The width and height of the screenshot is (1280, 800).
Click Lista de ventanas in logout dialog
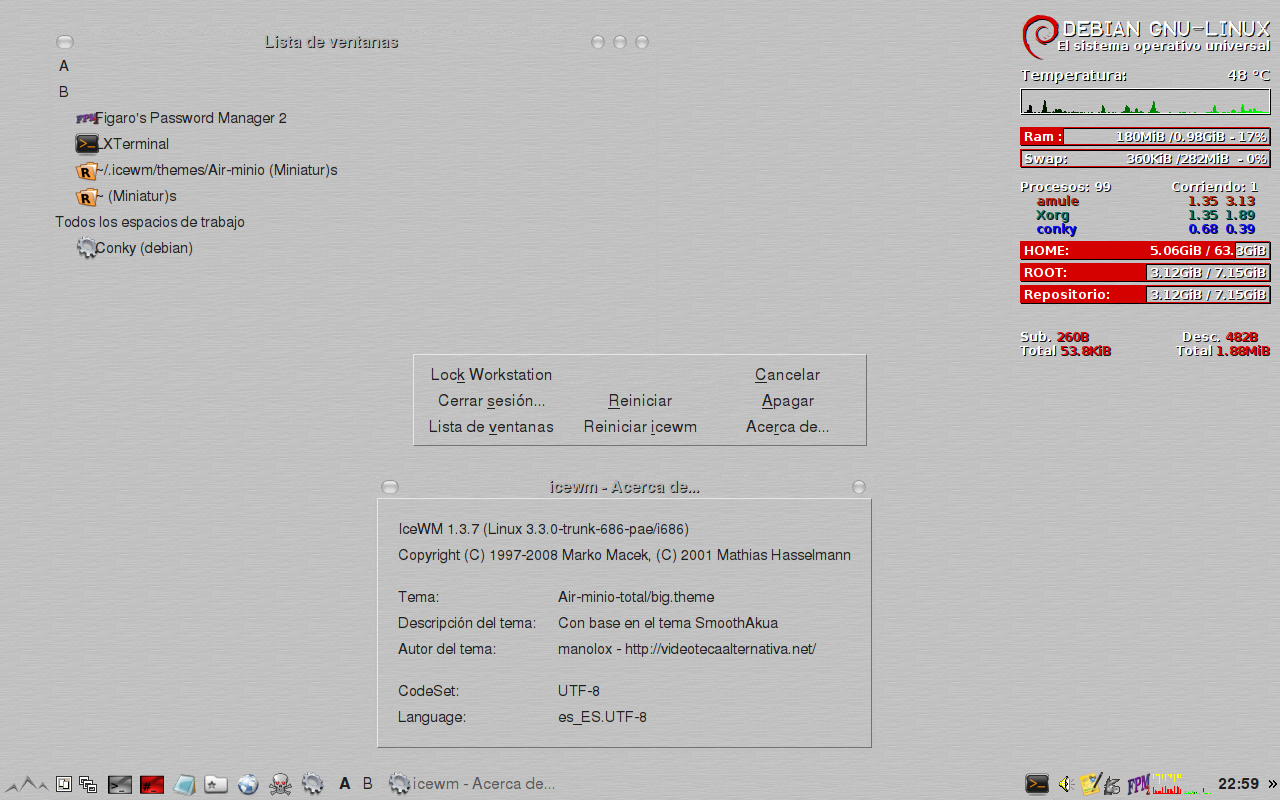491,427
